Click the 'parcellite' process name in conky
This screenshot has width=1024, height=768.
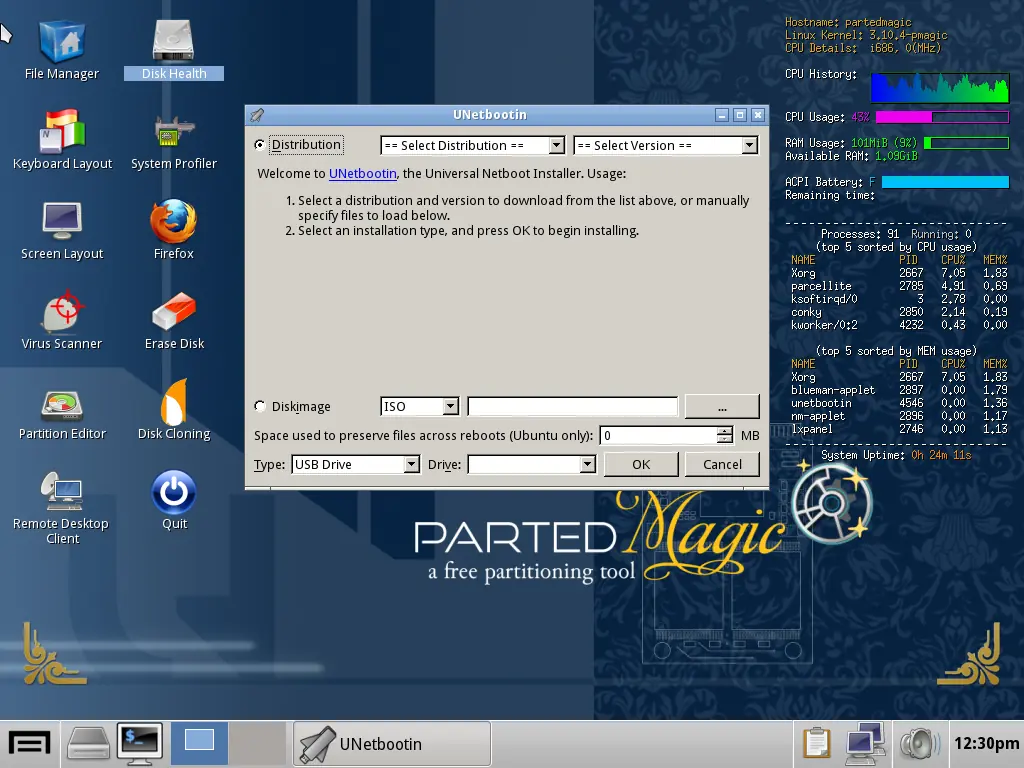[x=821, y=286]
